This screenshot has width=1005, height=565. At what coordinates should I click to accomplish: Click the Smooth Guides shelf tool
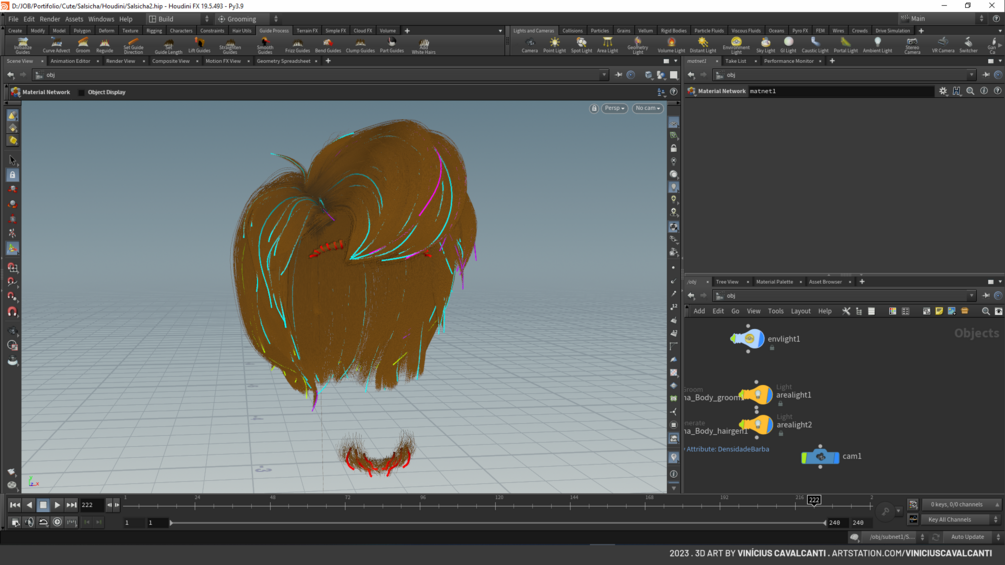(x=265, y=45)
